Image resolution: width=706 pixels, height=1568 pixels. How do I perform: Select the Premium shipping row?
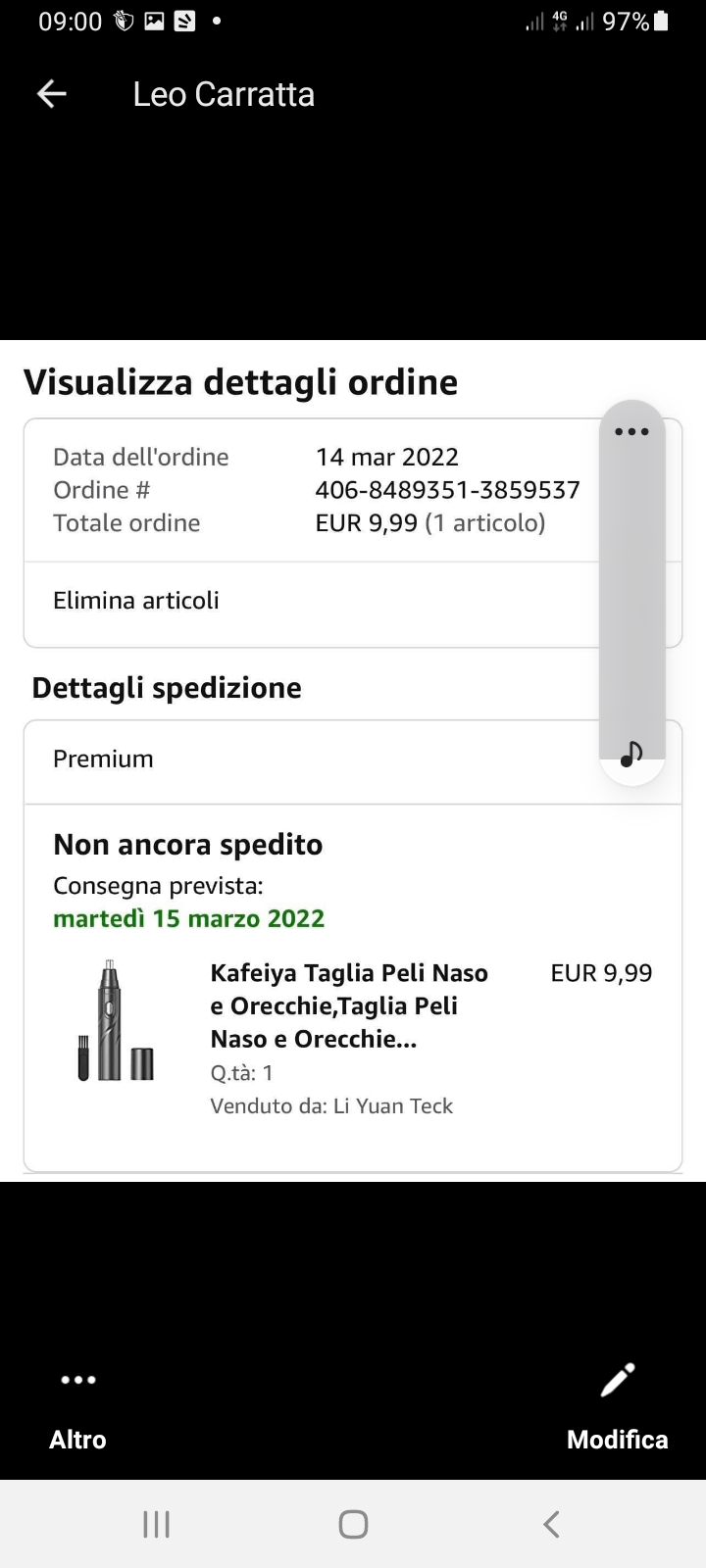click(x=103, y=759)
